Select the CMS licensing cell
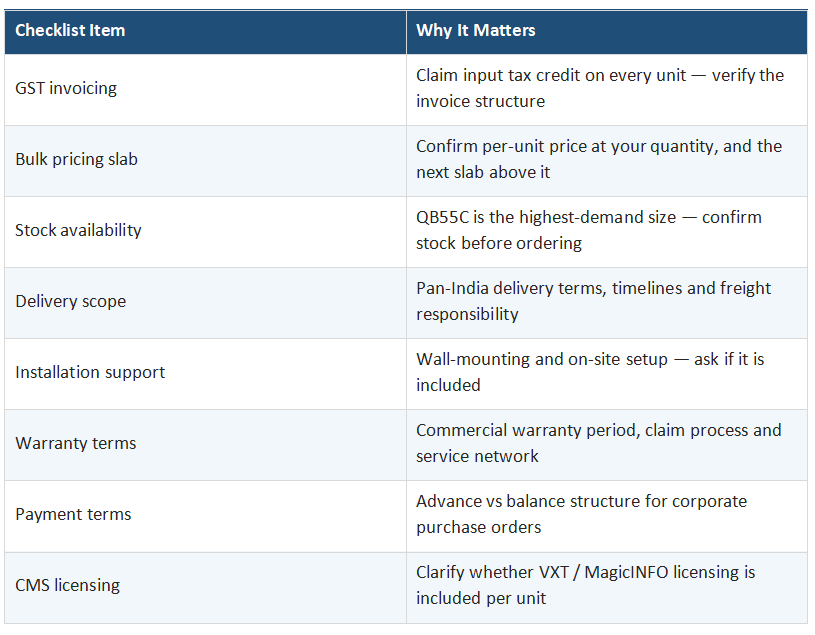Viewport: 815px width, 635px height. tap(205, 587)
